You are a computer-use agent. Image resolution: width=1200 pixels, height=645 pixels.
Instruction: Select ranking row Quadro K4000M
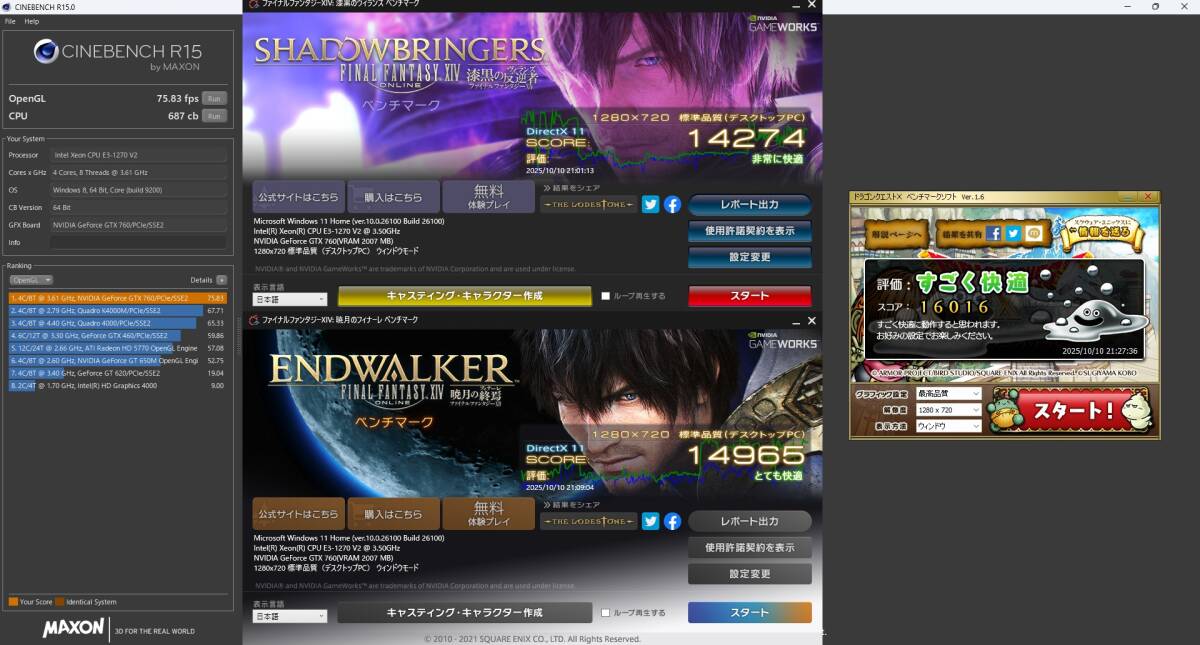pyautogui.click(x=117, y=310)
